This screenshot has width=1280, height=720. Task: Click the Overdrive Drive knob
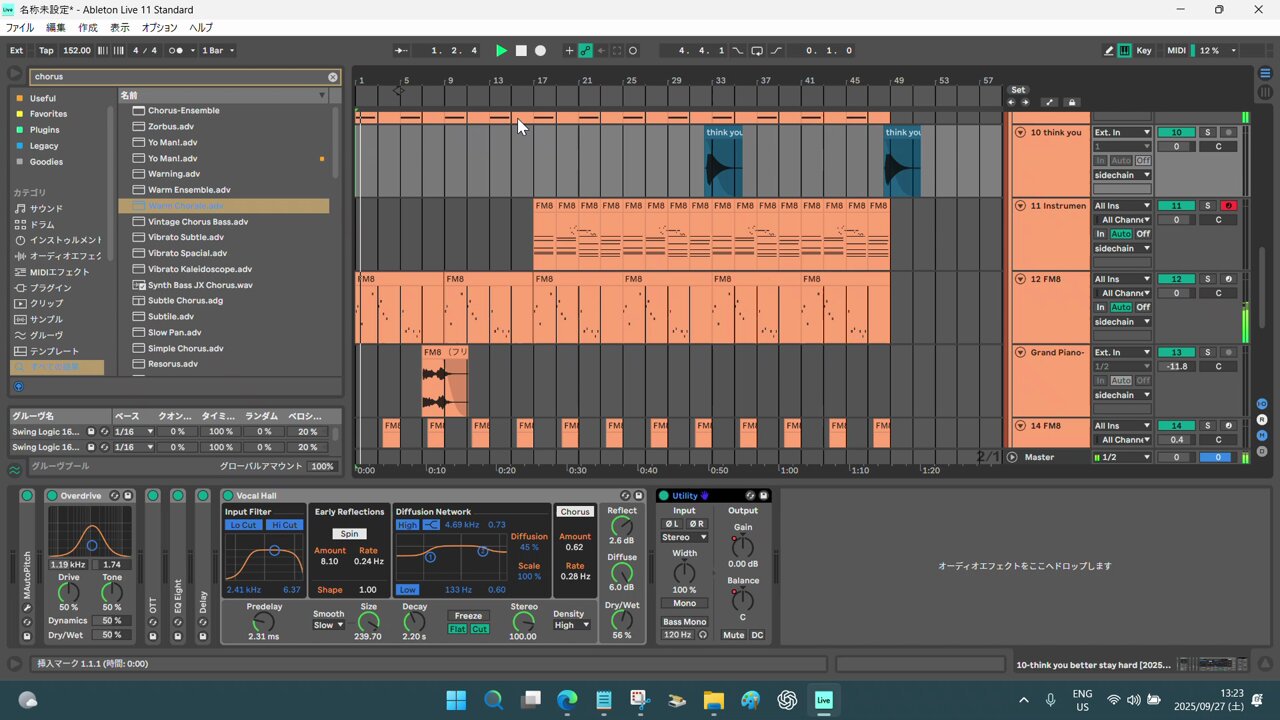pyautogui.click(x=69, y=592)
